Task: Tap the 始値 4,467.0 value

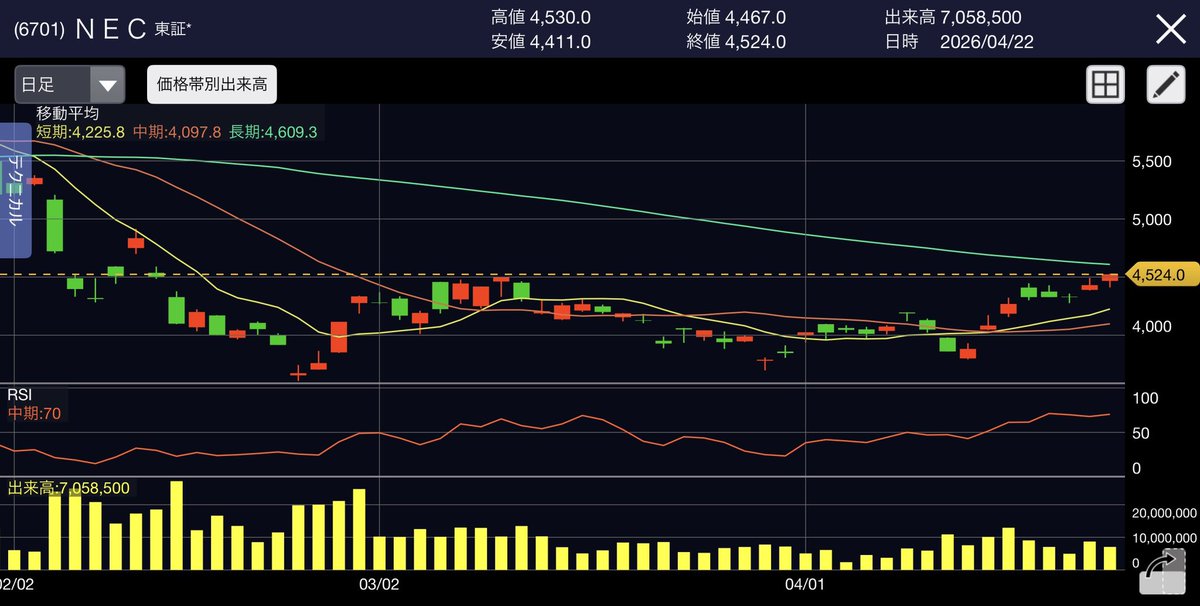Action: pyautogui.click(x=736, y=17)
